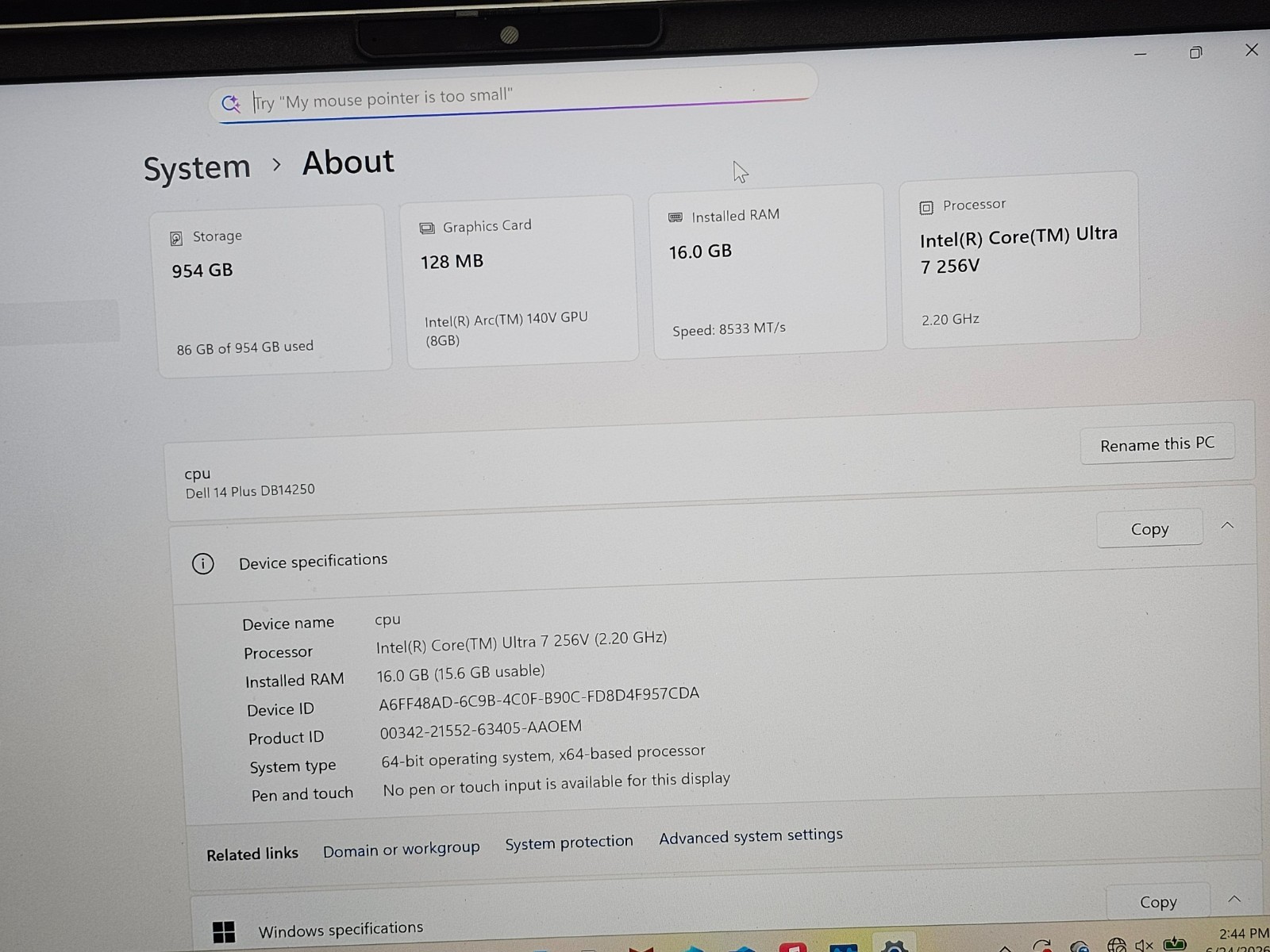Copy the Device specifications
1270x952 pixels.
tap(1149, 529)
